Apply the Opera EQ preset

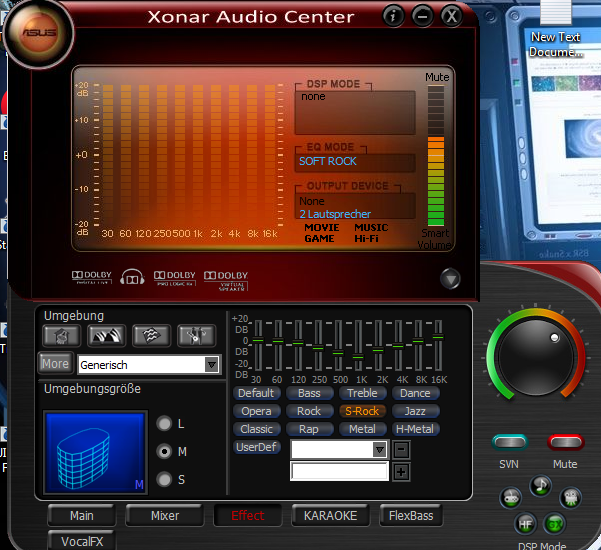256,411
